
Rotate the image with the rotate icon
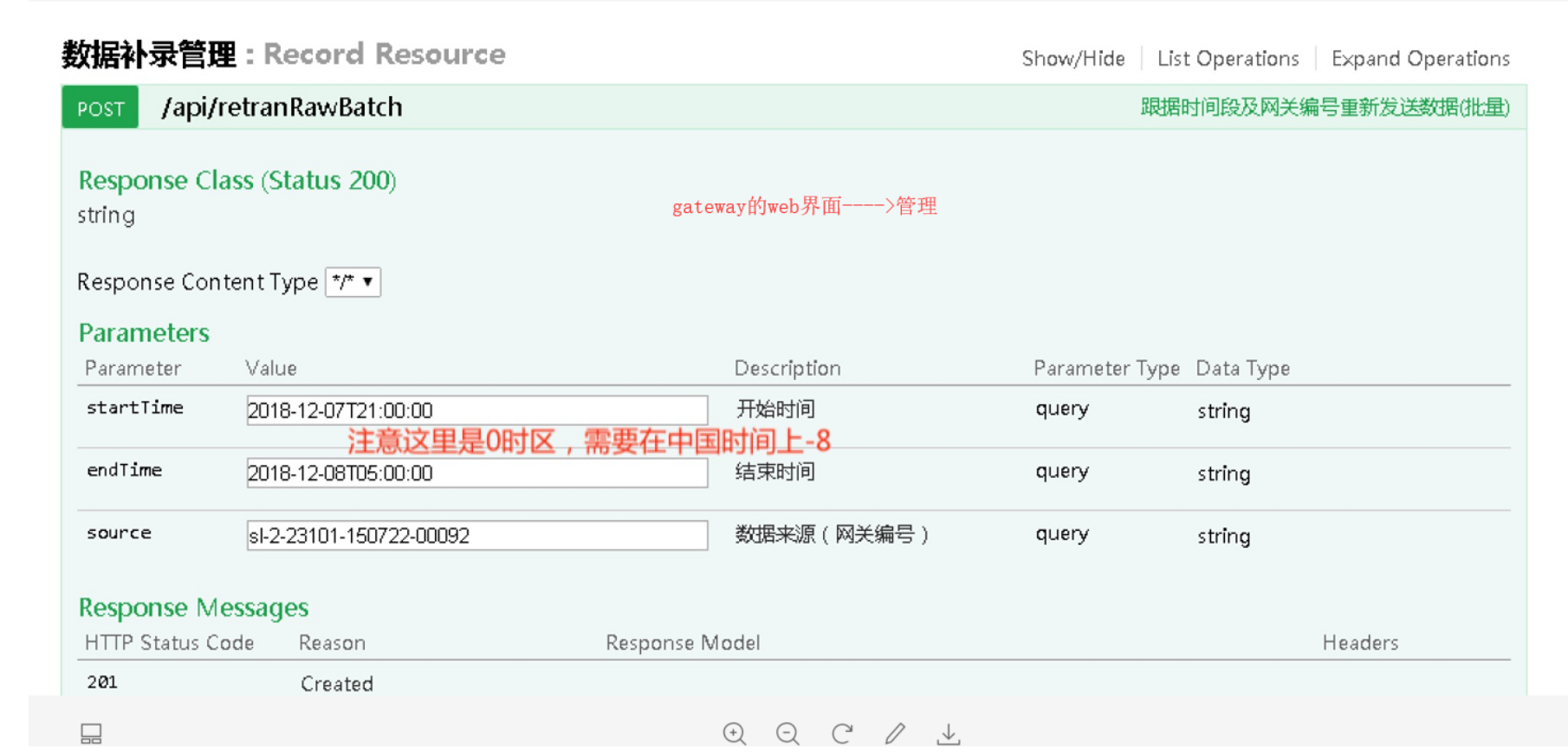(841, 733)
